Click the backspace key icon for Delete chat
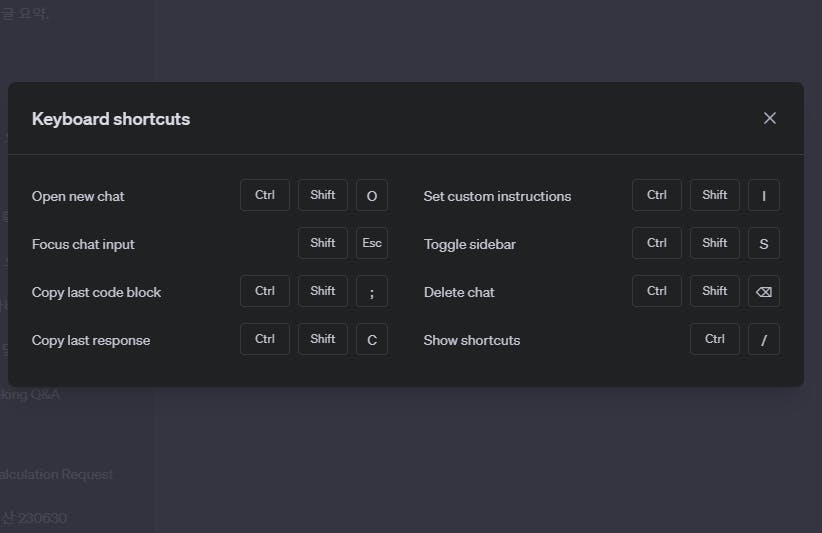 (764, 292)
